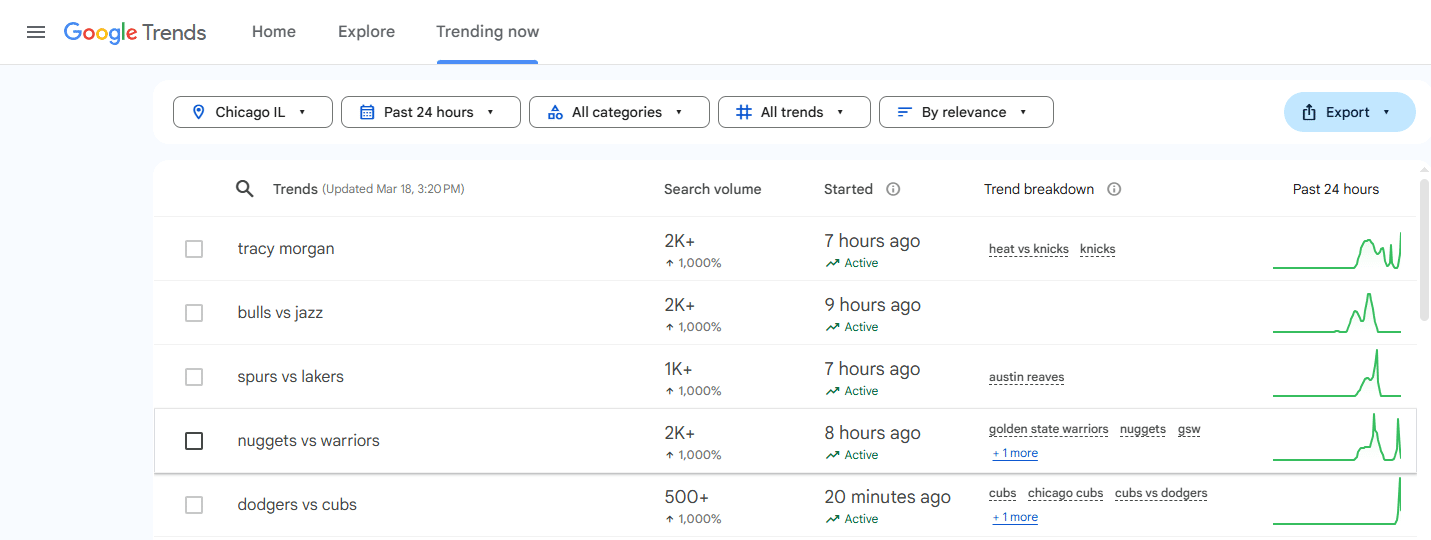This screenshot has width=1431, height=540.
Task: Click info icon next to Trend breakdown
Action: click(1114, 189)
